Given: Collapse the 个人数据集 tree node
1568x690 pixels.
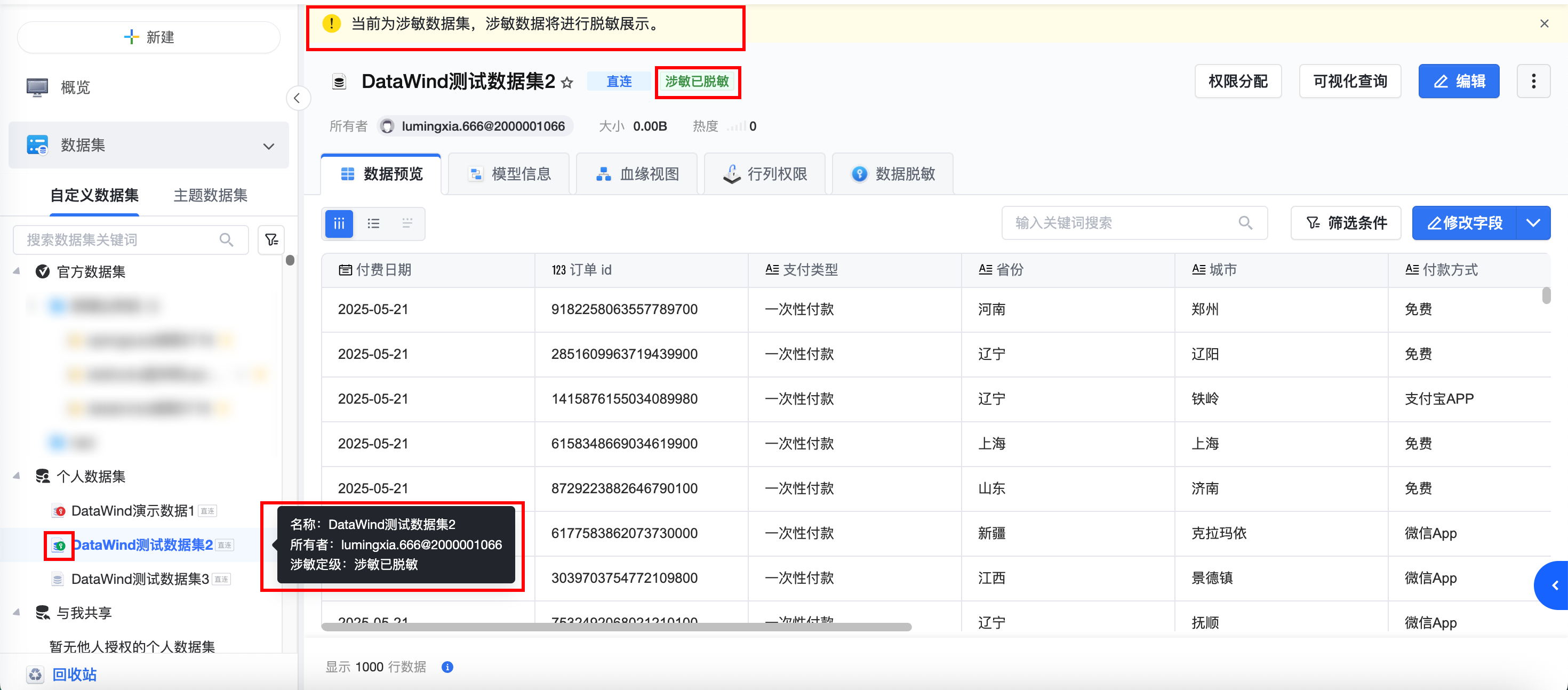Looking at the screenshot, I should tap(17, 476).
